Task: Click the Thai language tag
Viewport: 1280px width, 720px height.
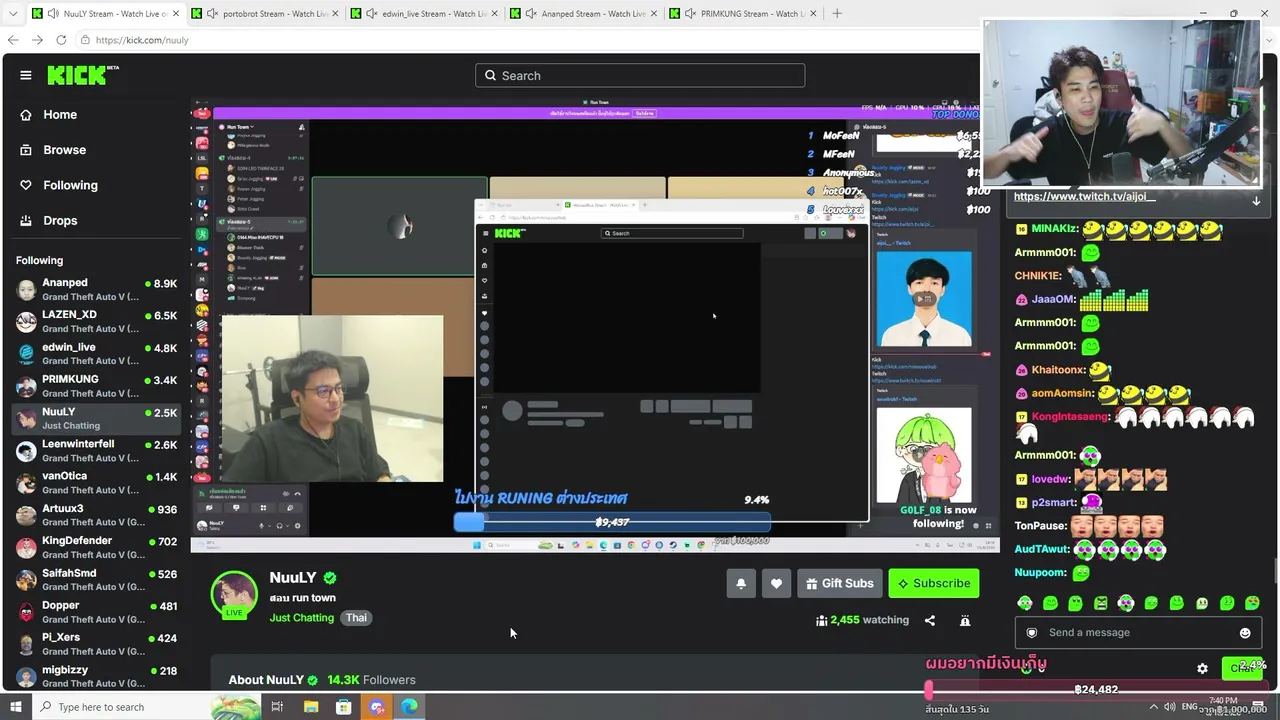Action: (x=357, y=618)
